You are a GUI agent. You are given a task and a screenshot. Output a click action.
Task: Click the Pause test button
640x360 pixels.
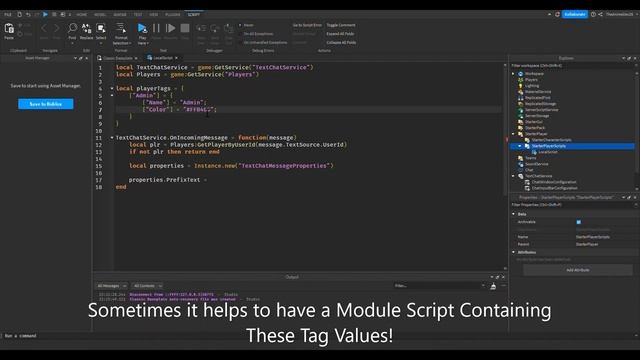click(156, 28)
